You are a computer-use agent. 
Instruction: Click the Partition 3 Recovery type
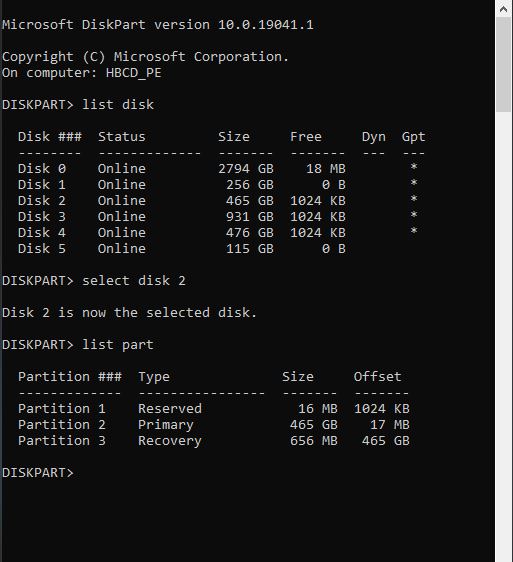[170, 441]
